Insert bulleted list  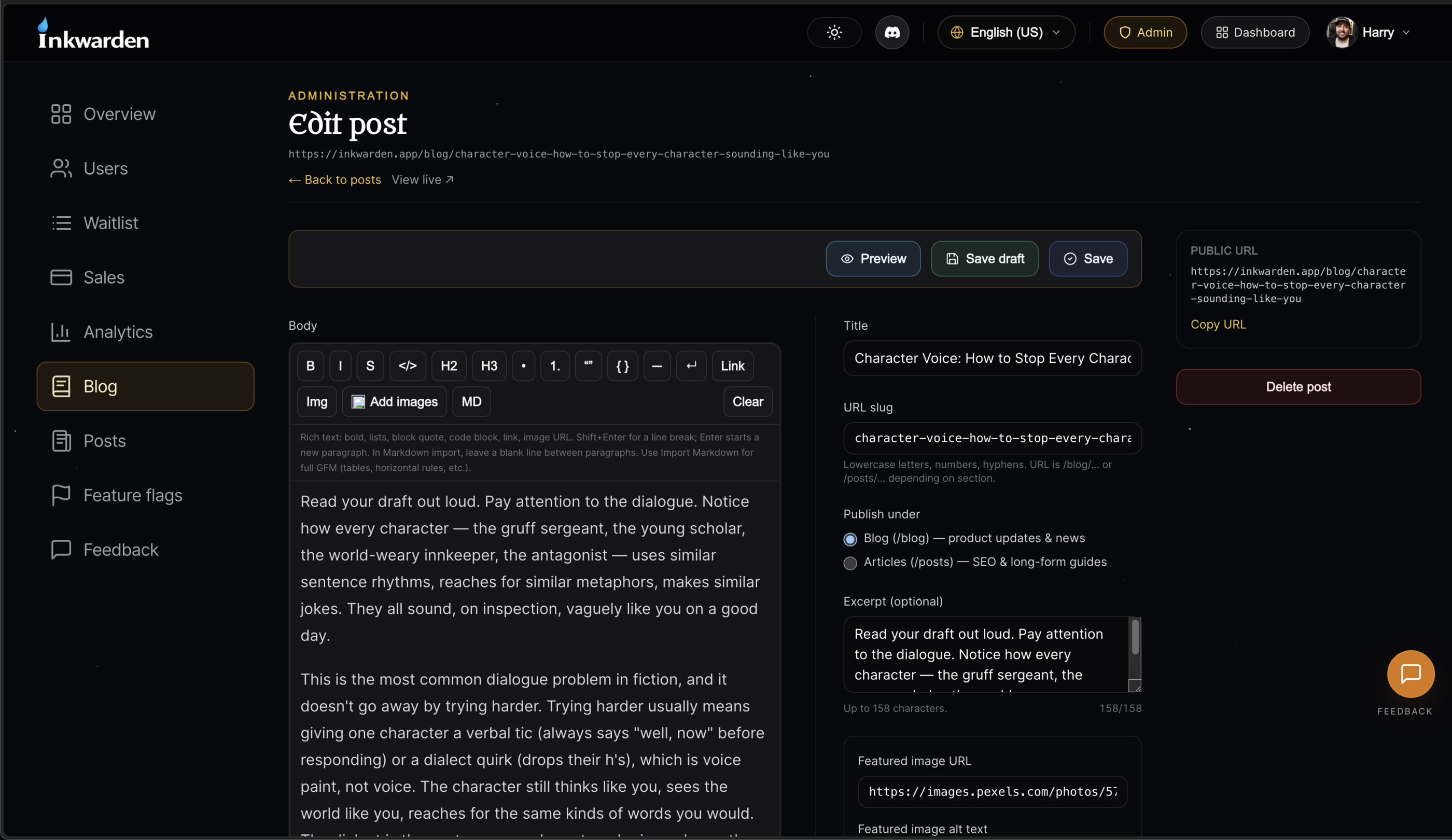click(523, 366)
